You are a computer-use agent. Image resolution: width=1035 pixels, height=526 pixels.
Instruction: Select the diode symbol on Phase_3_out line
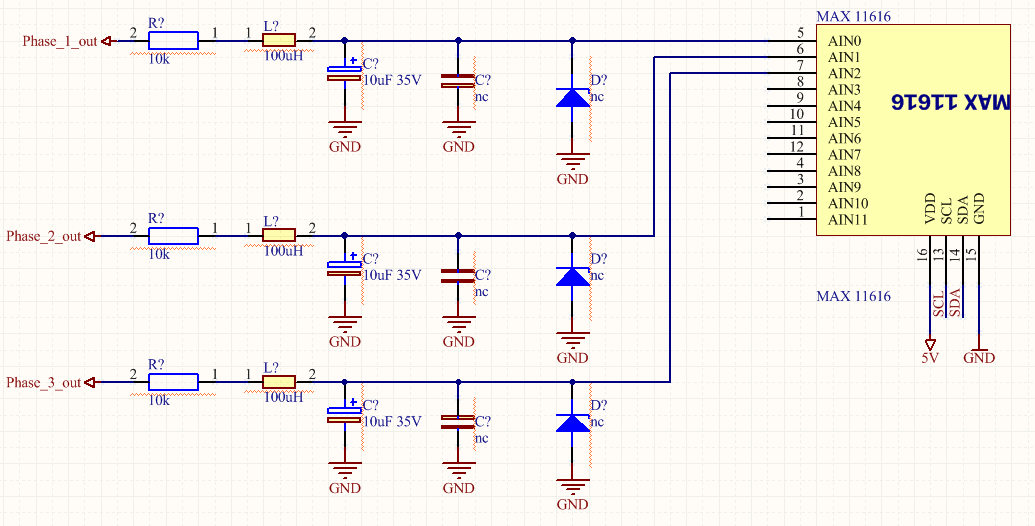pos(572,422)
